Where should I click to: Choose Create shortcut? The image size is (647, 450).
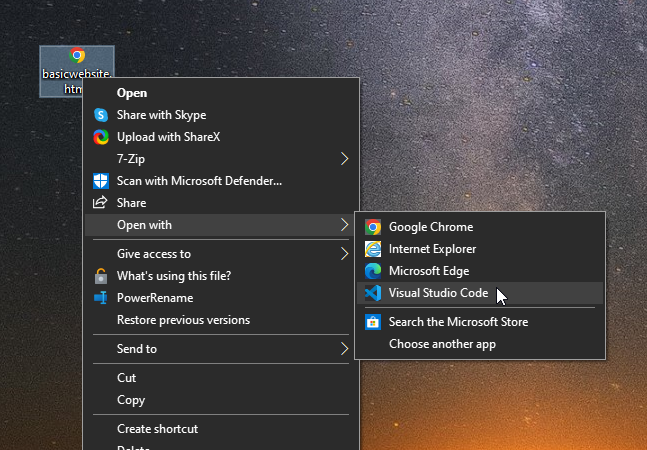point(221,429)
